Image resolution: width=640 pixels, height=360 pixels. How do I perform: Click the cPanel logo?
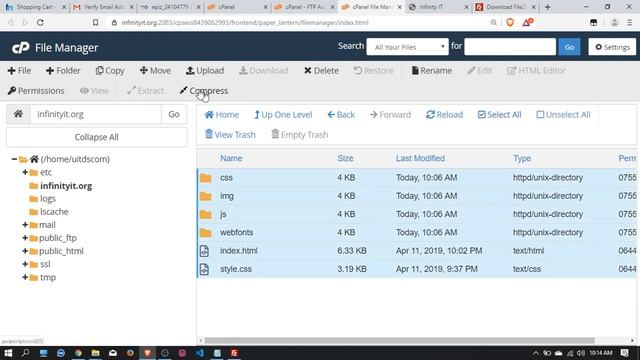[x=20, y=48]
